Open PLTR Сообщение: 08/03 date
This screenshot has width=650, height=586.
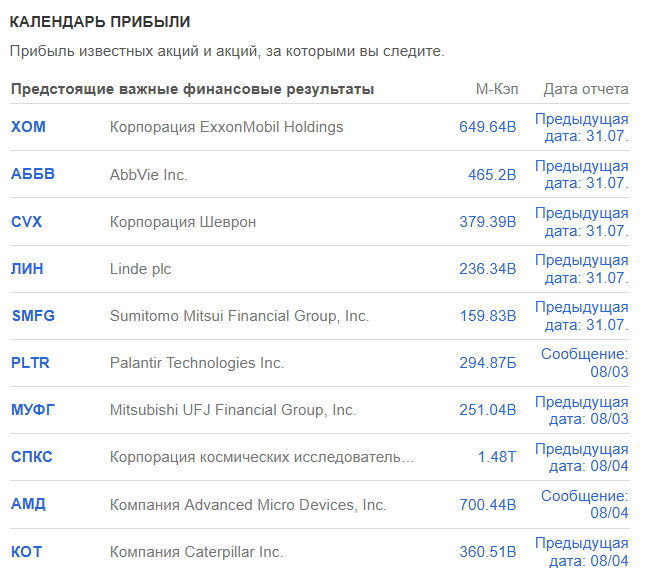(x=585, y=363)
